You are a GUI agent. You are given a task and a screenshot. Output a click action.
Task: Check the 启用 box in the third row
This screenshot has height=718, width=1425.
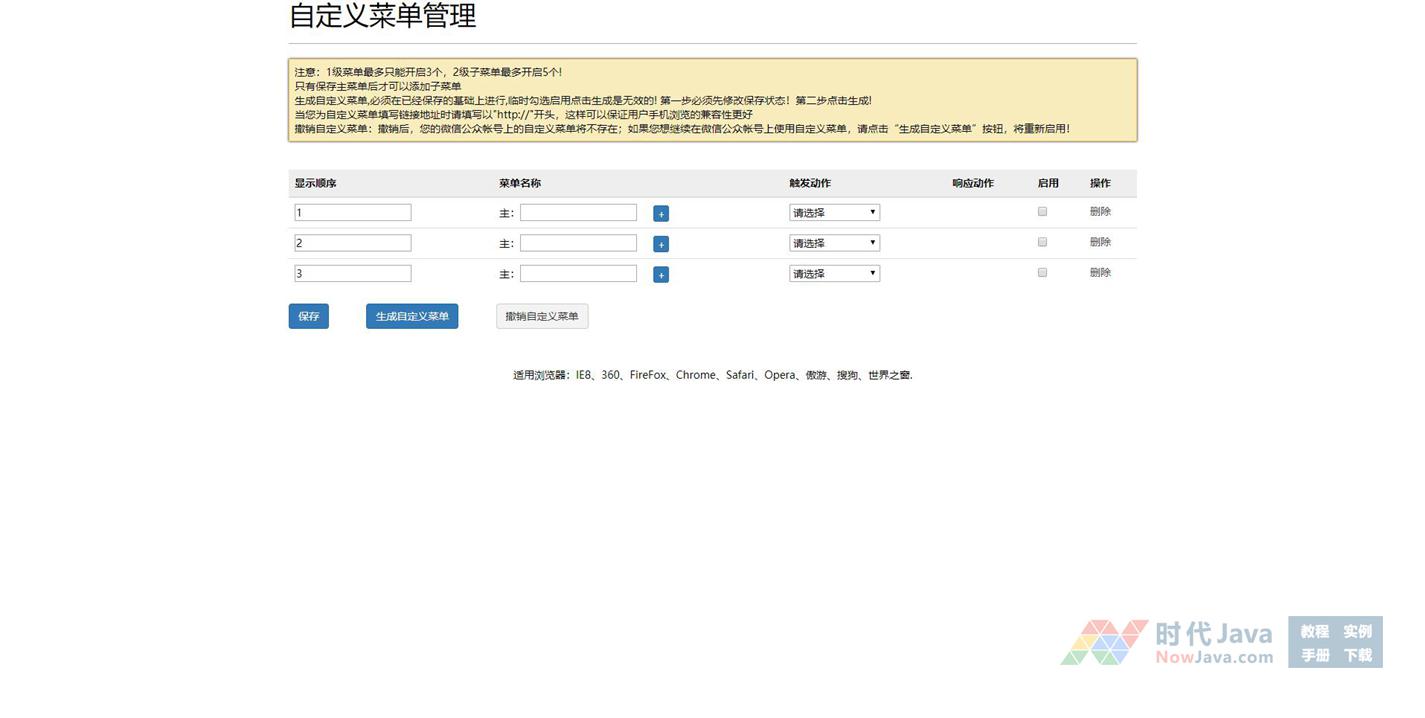1042,272
